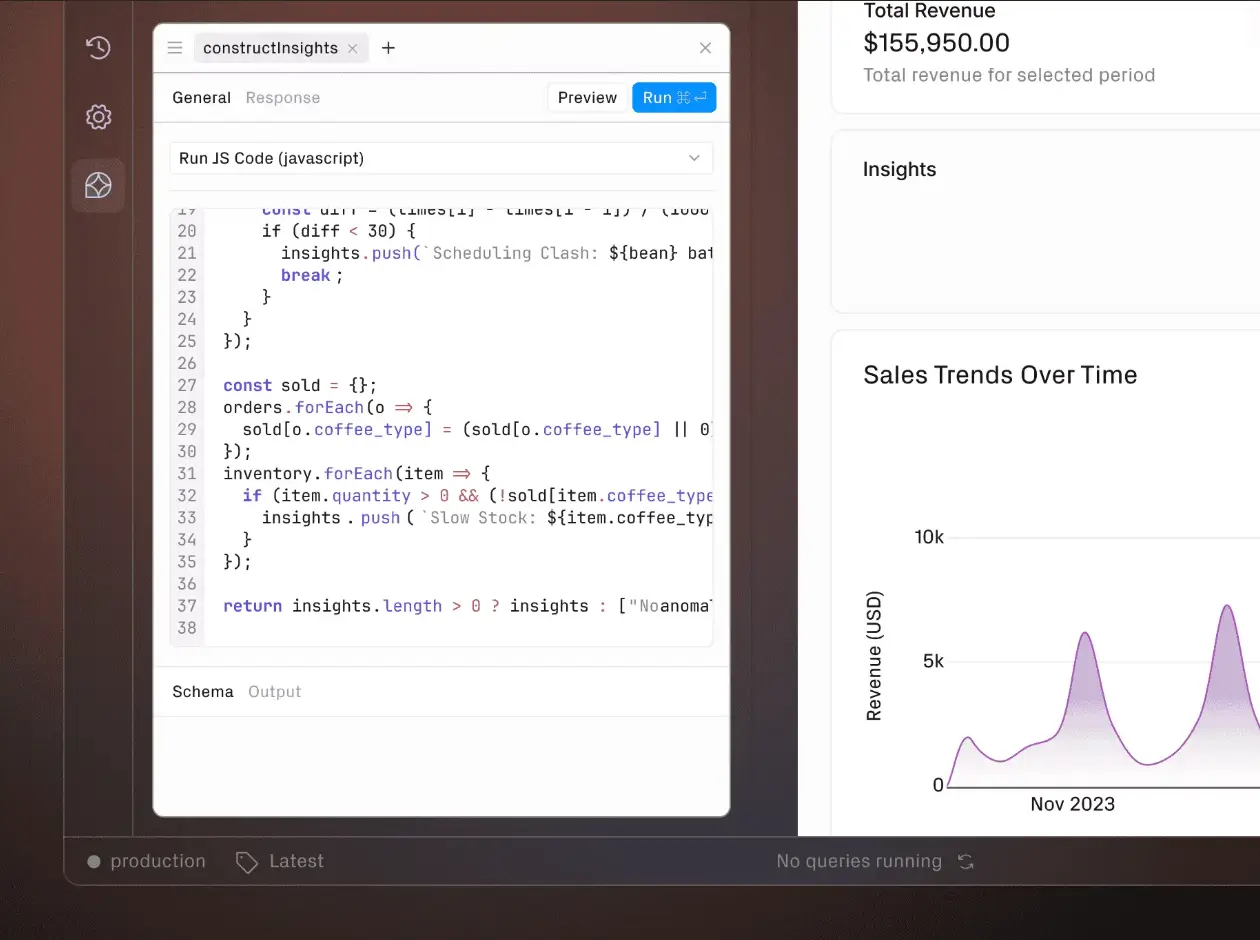Switch to the General tab
Viewport: 1260px width, 940px height.
point(201,97)
